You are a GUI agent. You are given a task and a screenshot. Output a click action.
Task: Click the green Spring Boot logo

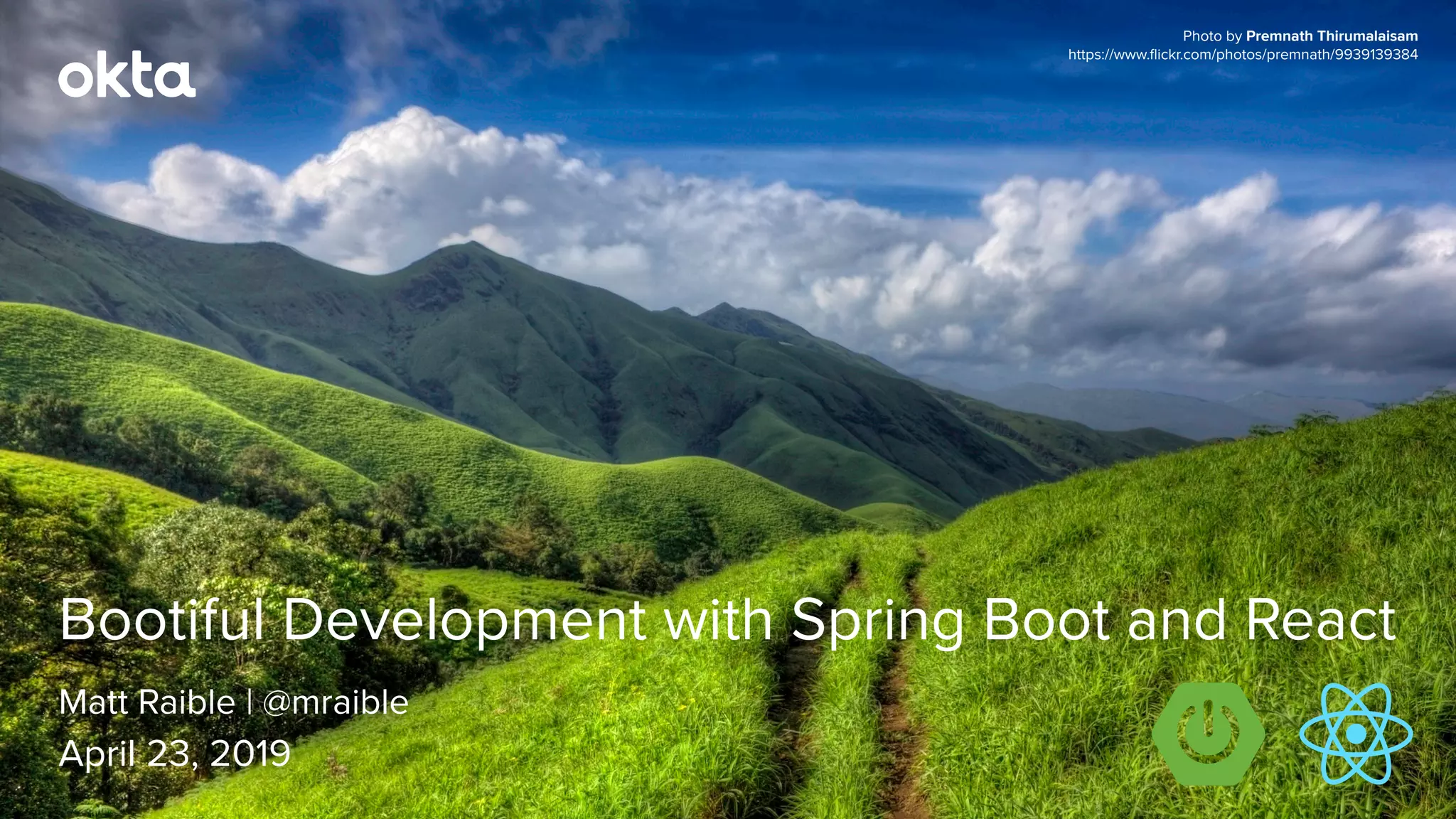pyautogui.click(x=1209, y=734)
